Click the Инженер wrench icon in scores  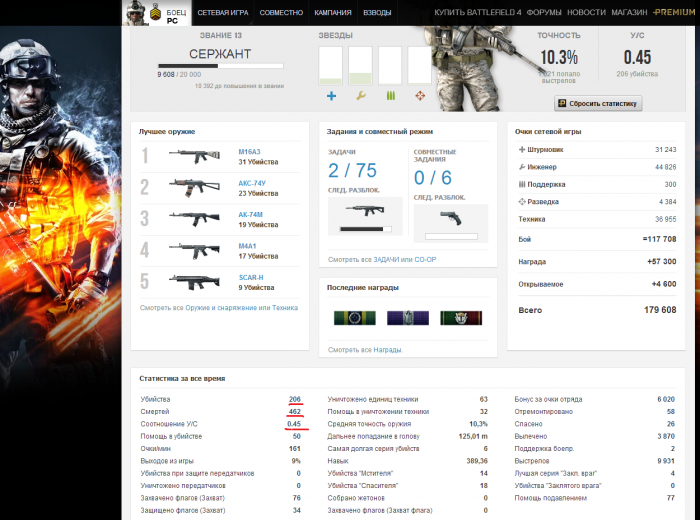tap(521, 167)
